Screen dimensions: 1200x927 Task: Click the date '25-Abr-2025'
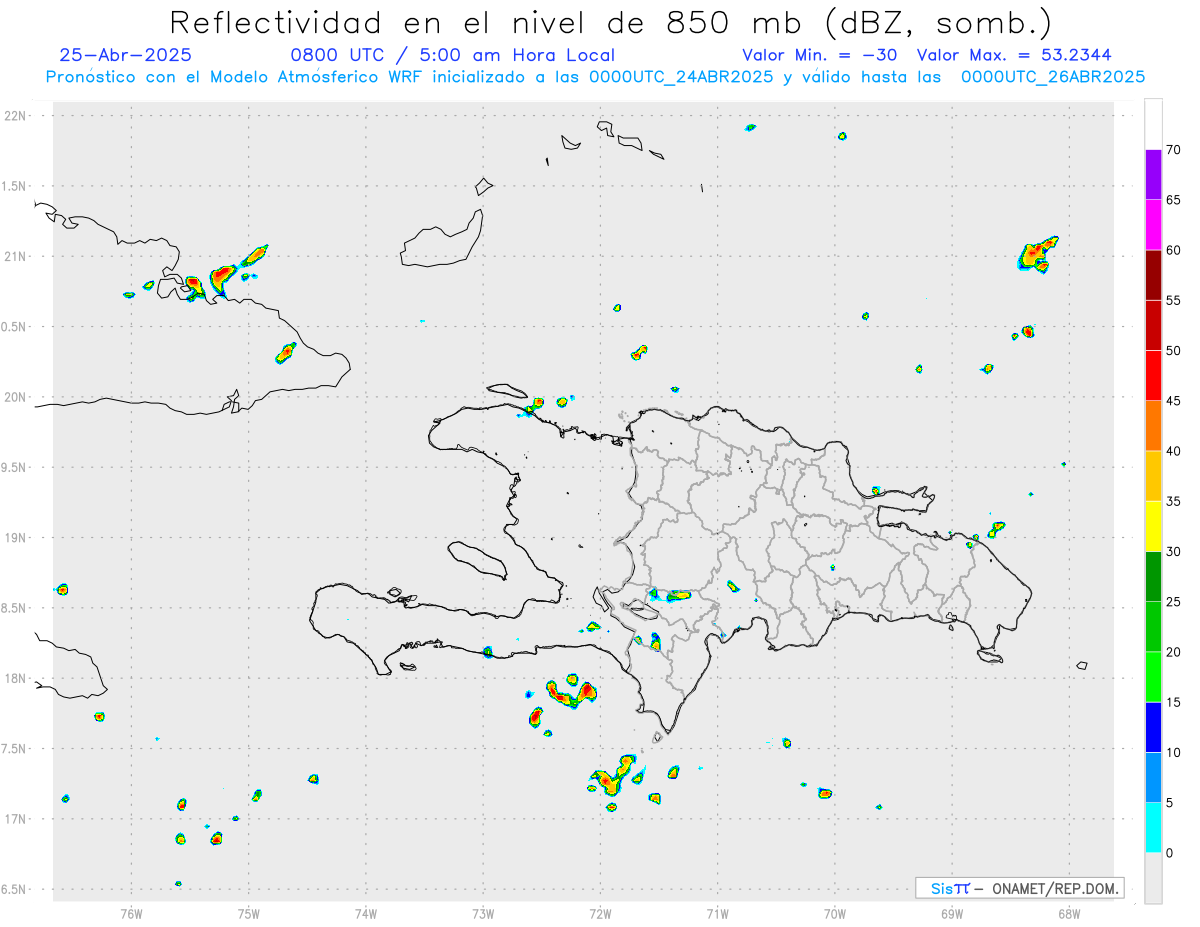coord(125,55)
